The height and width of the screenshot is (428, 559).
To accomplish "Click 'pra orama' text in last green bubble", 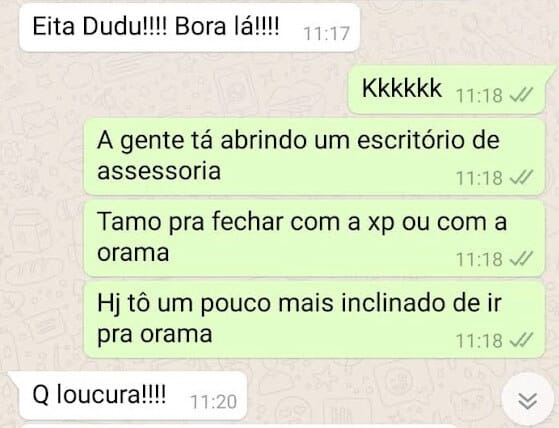I will click(x=154, y=335).
